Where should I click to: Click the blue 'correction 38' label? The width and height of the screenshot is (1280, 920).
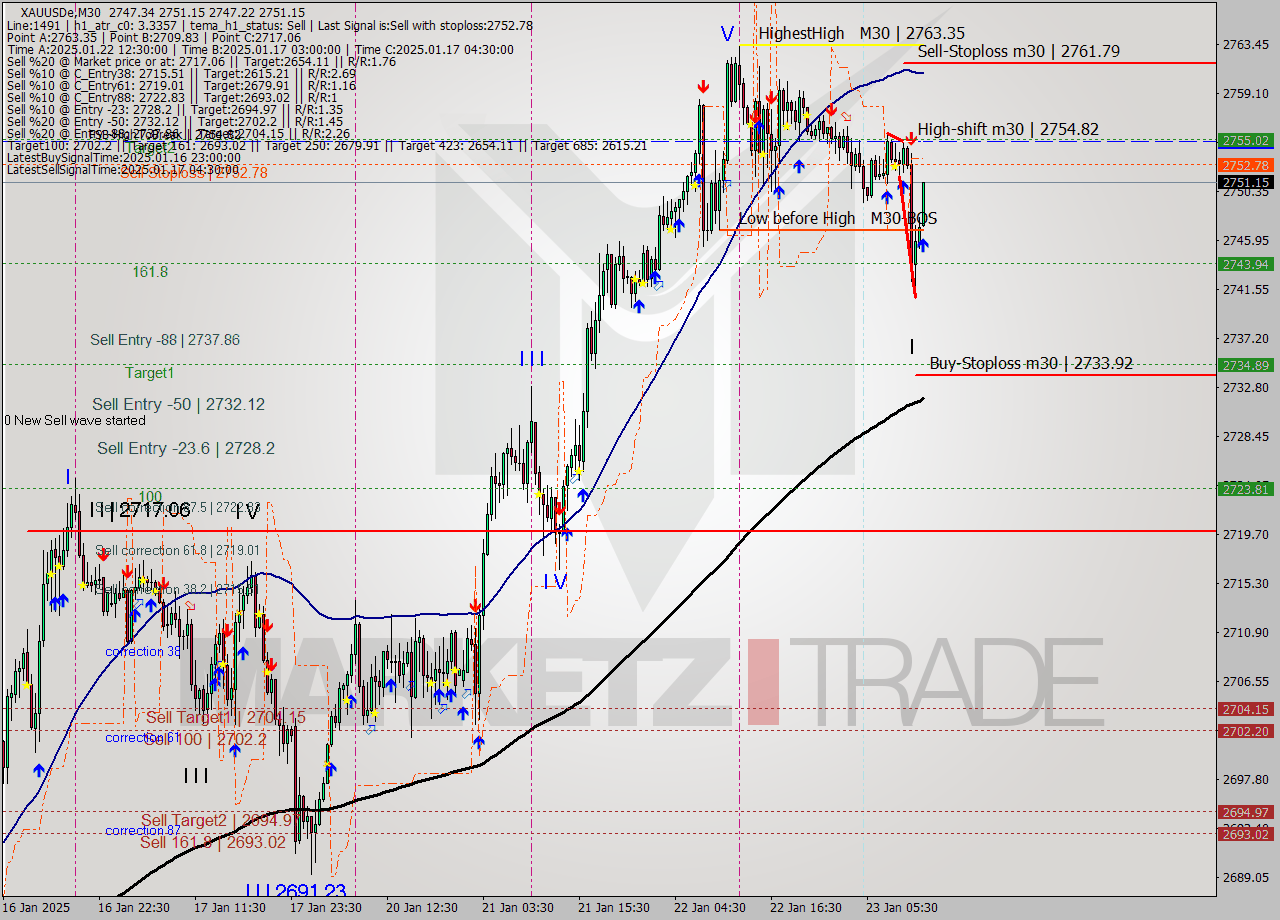143,651
